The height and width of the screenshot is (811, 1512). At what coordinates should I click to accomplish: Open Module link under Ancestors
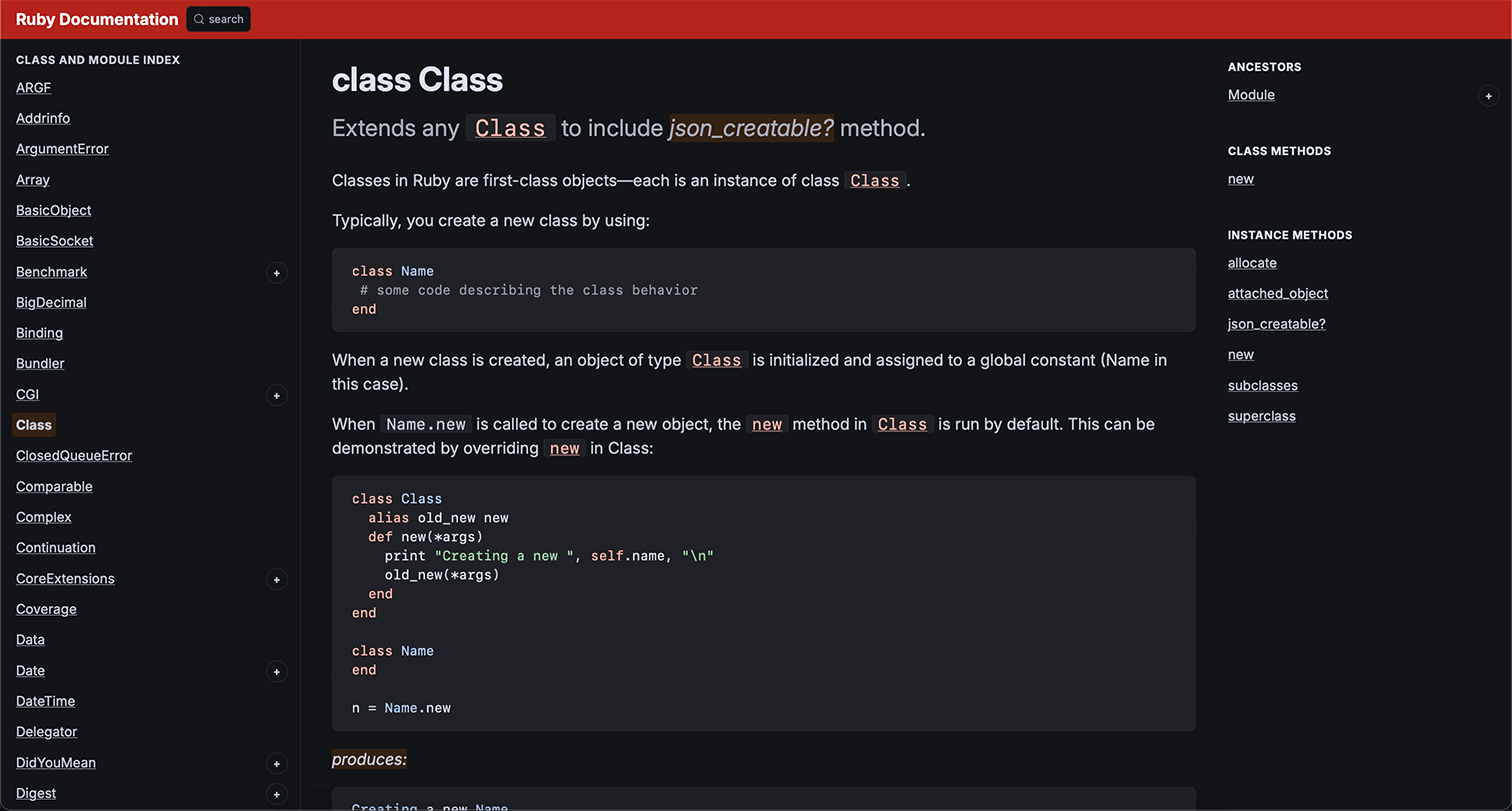(1251, 95)
